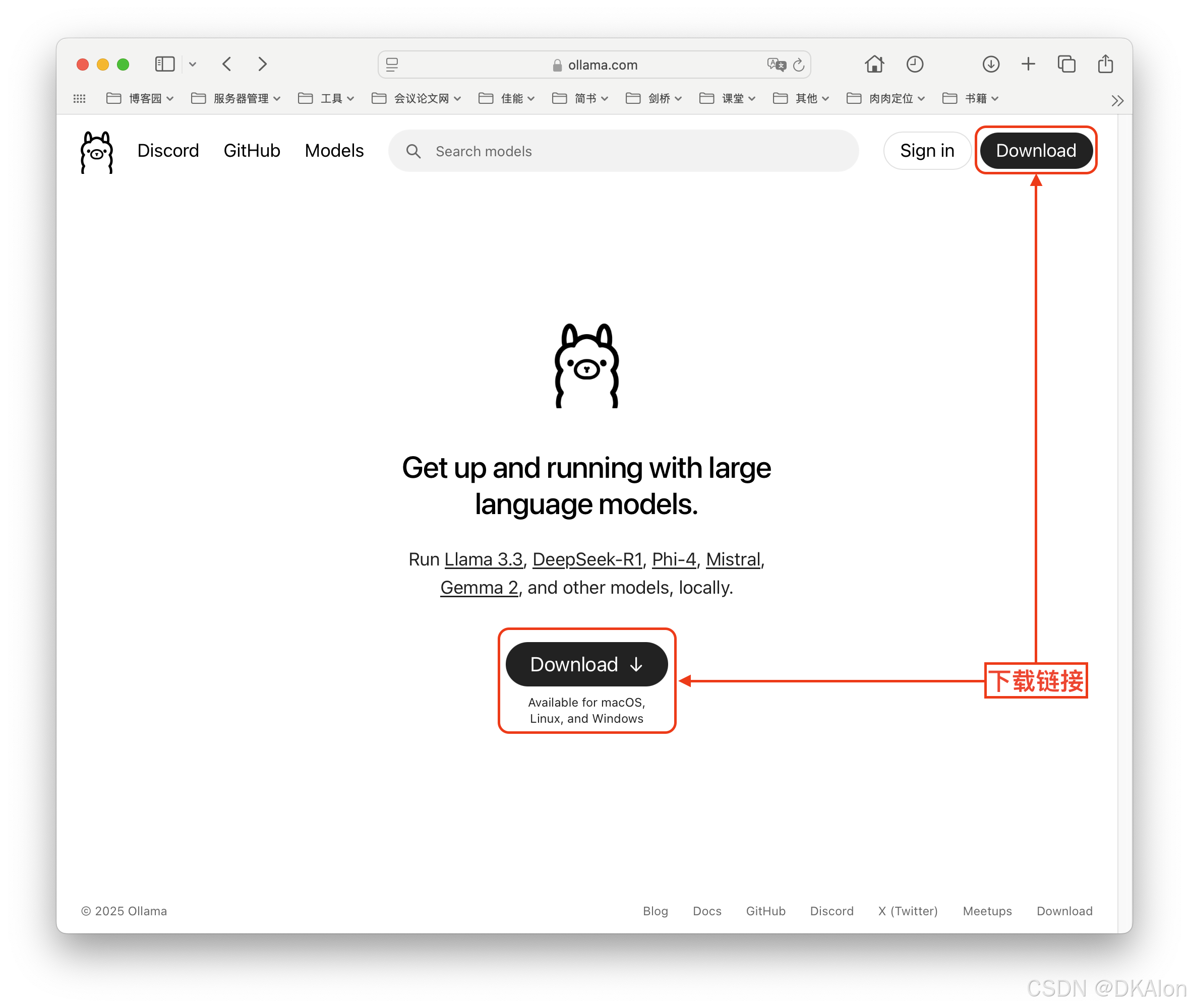The height and width of the screenshot is (1008, 1189).
Task: Toggle the Safari sidebar icon
Action: click(x=164, y=64)
